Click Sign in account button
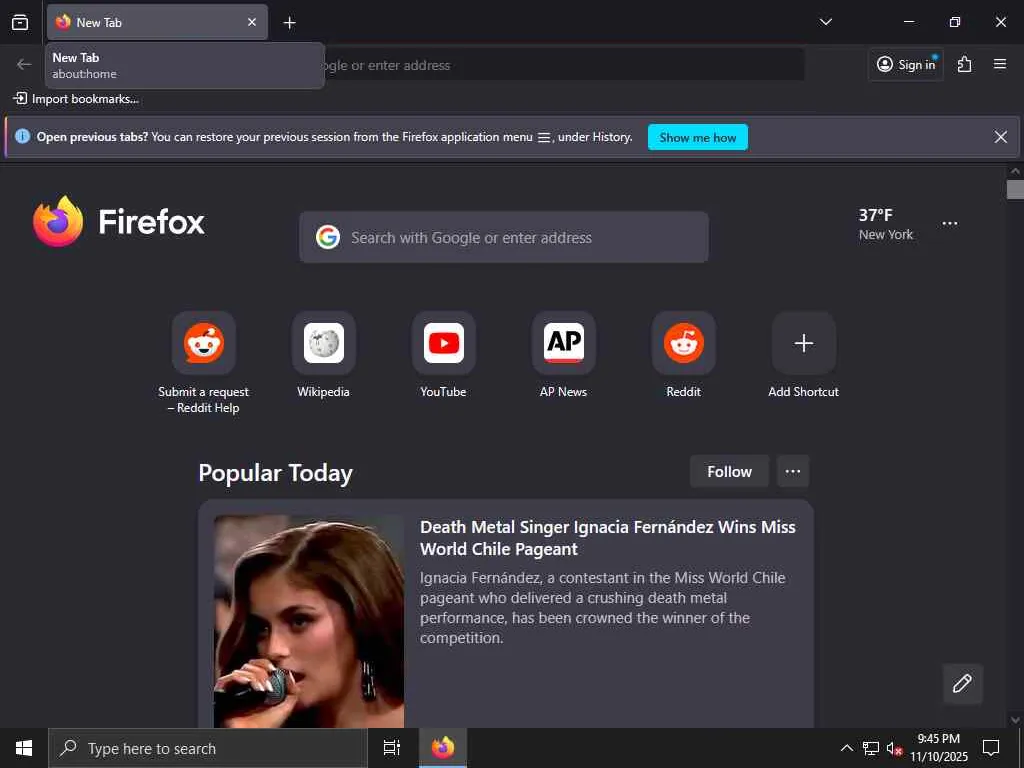This screenshot has height=768, width=1024. coord(906,64)
